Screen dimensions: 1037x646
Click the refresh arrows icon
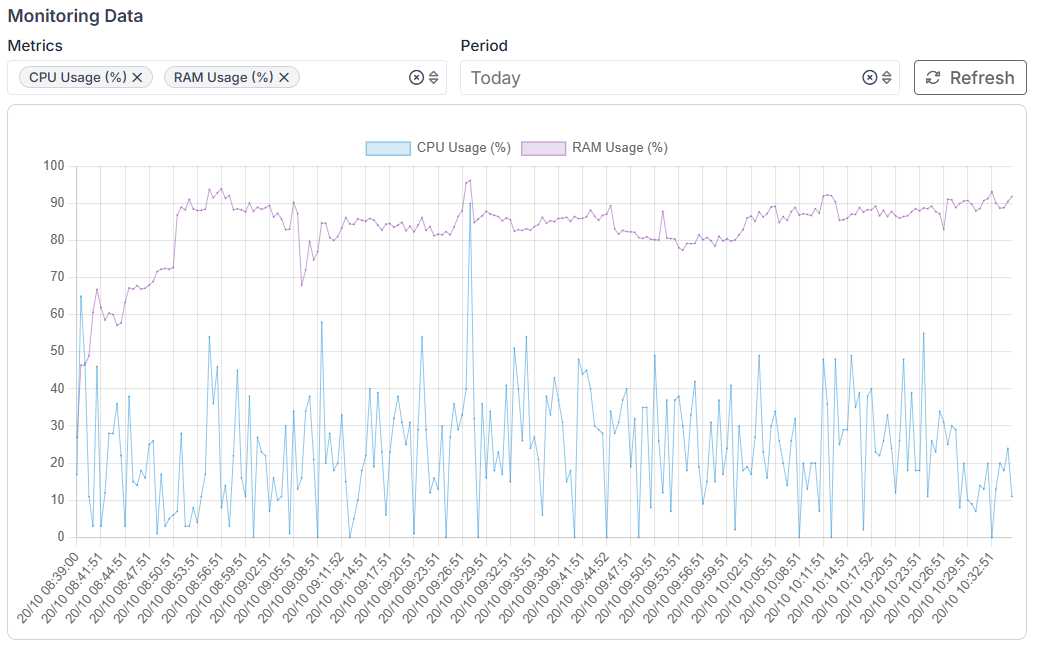(x=933, y=78)
